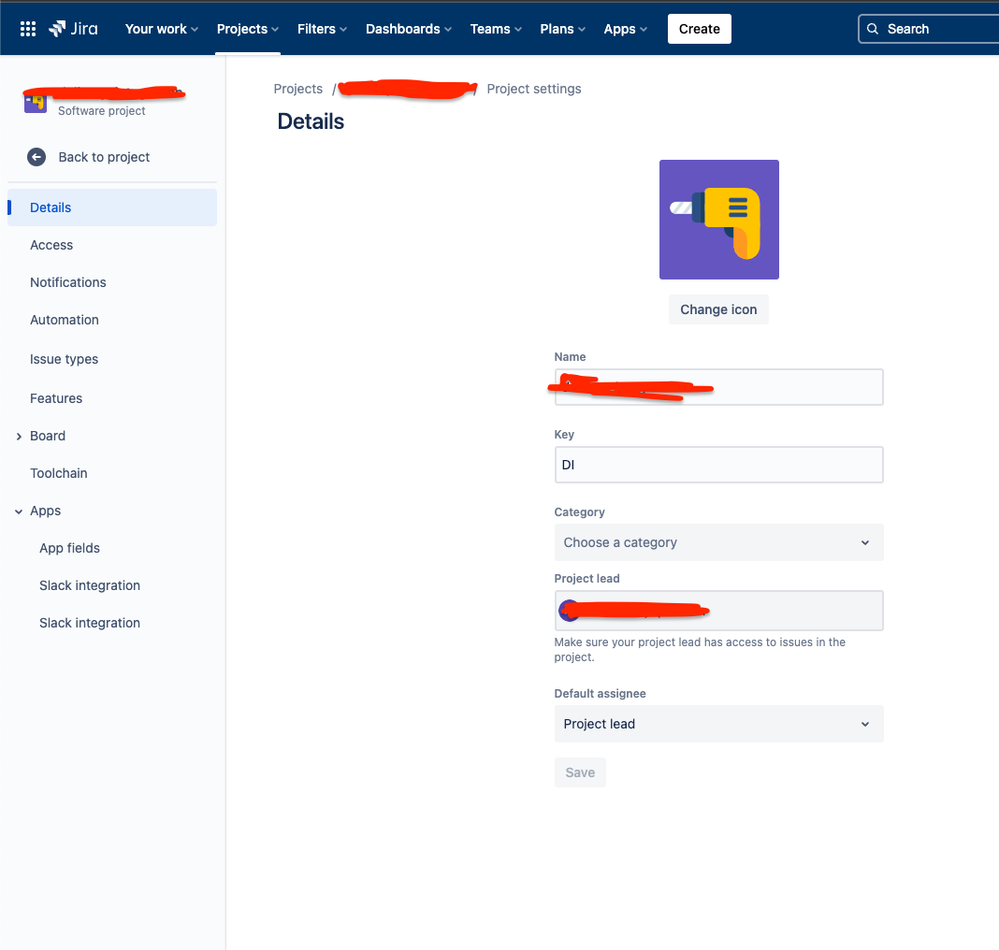Click the Projects breadcrumb link
Screen dimensions: 999x950
click(298, 88)
